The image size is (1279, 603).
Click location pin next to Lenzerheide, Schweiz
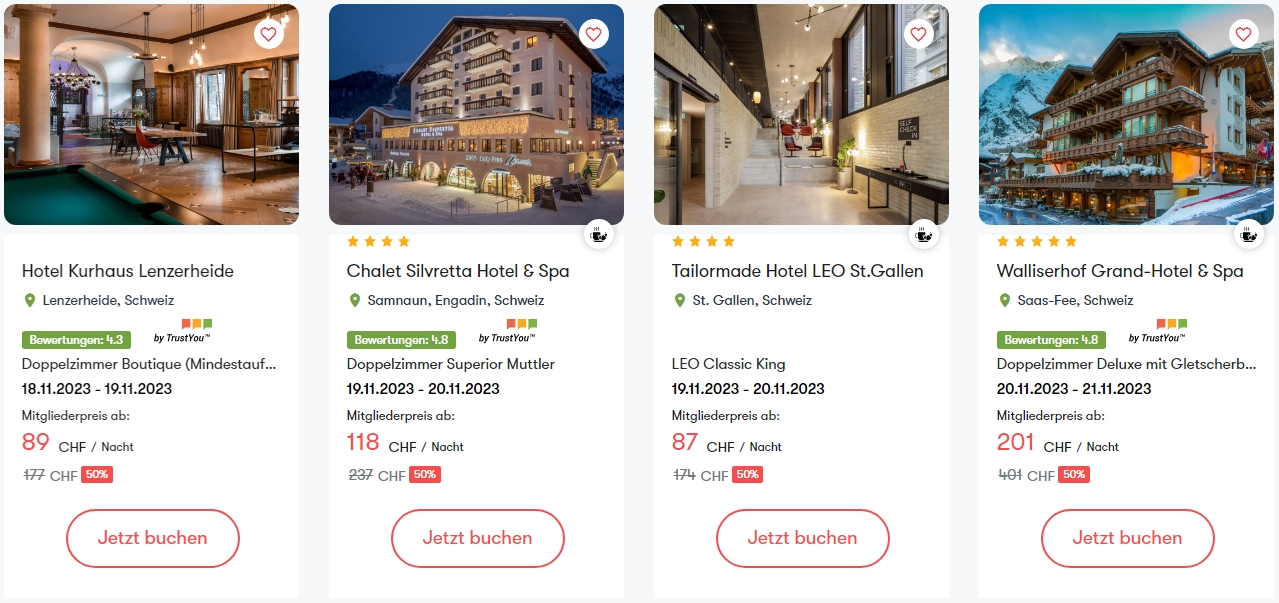pyautogui.click(x=30, y=300)
